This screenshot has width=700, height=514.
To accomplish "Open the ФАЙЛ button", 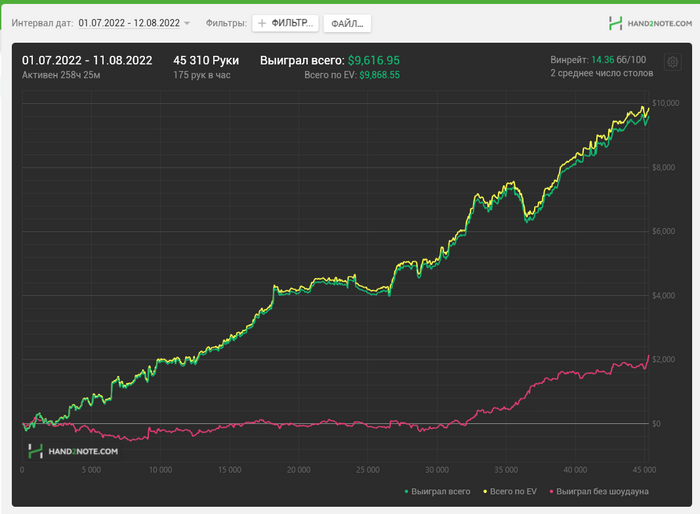I will tap(347, 24).
